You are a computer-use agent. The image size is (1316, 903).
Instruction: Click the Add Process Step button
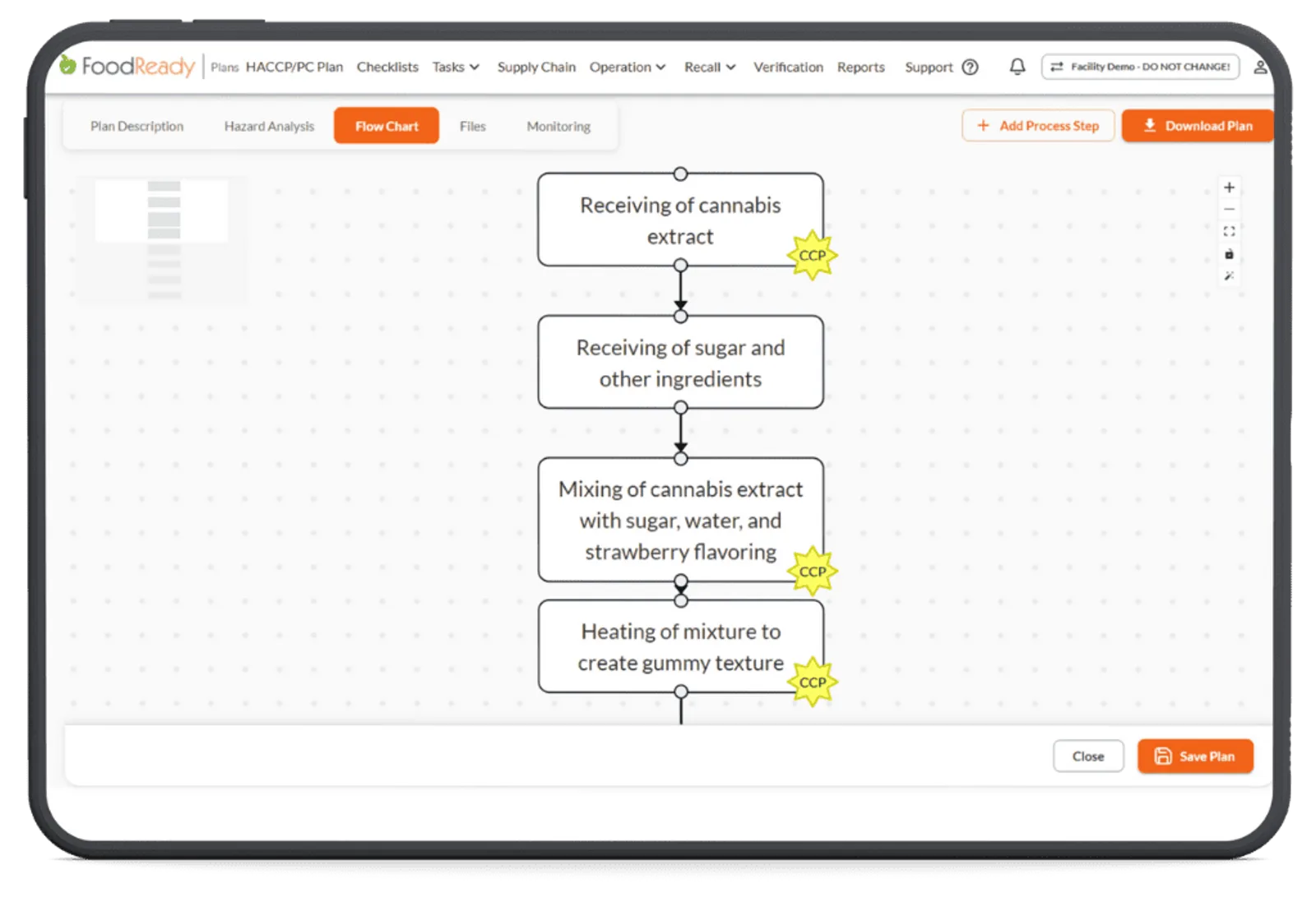1038,126
